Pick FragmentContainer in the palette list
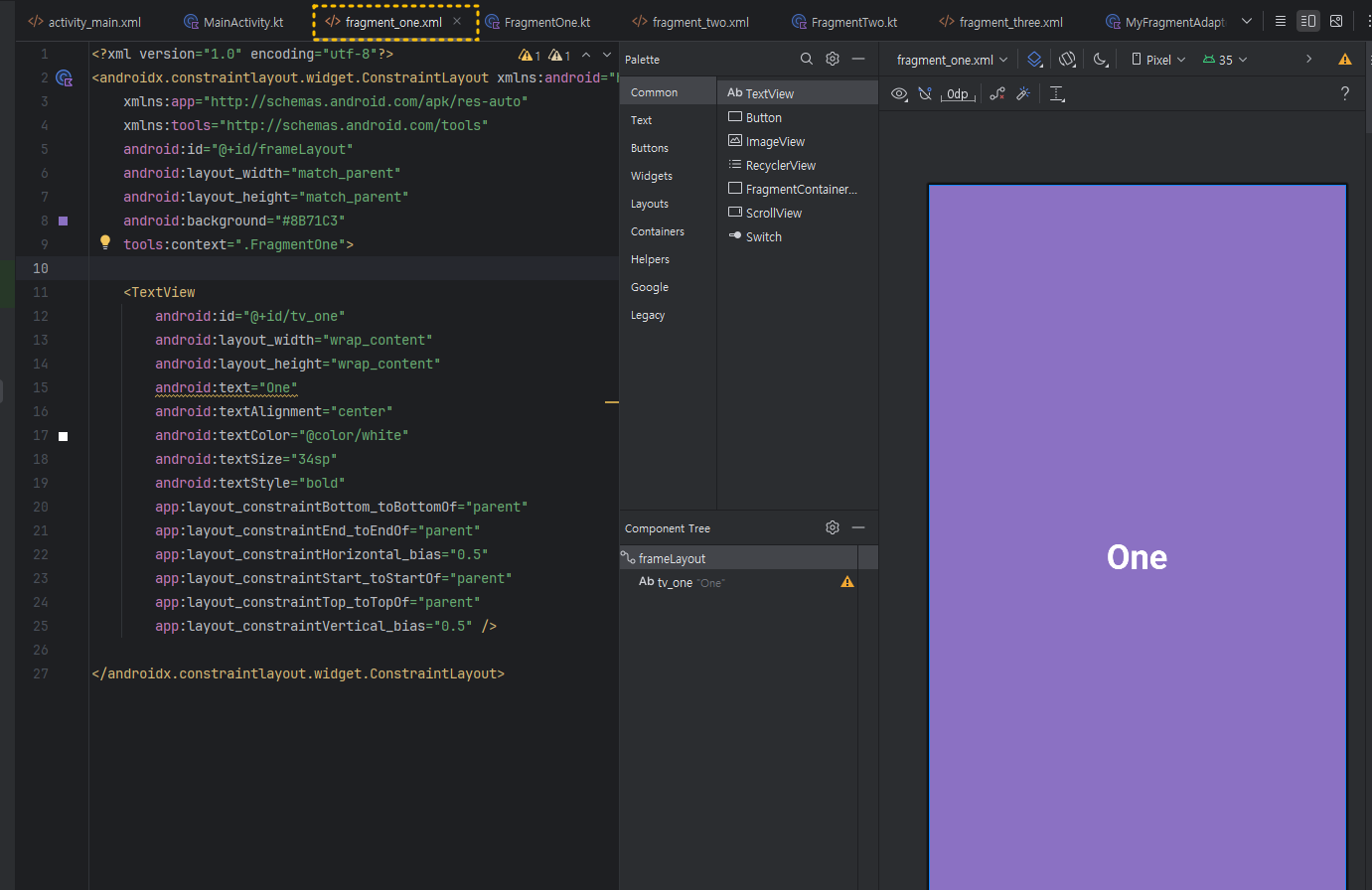 point(798,189)
